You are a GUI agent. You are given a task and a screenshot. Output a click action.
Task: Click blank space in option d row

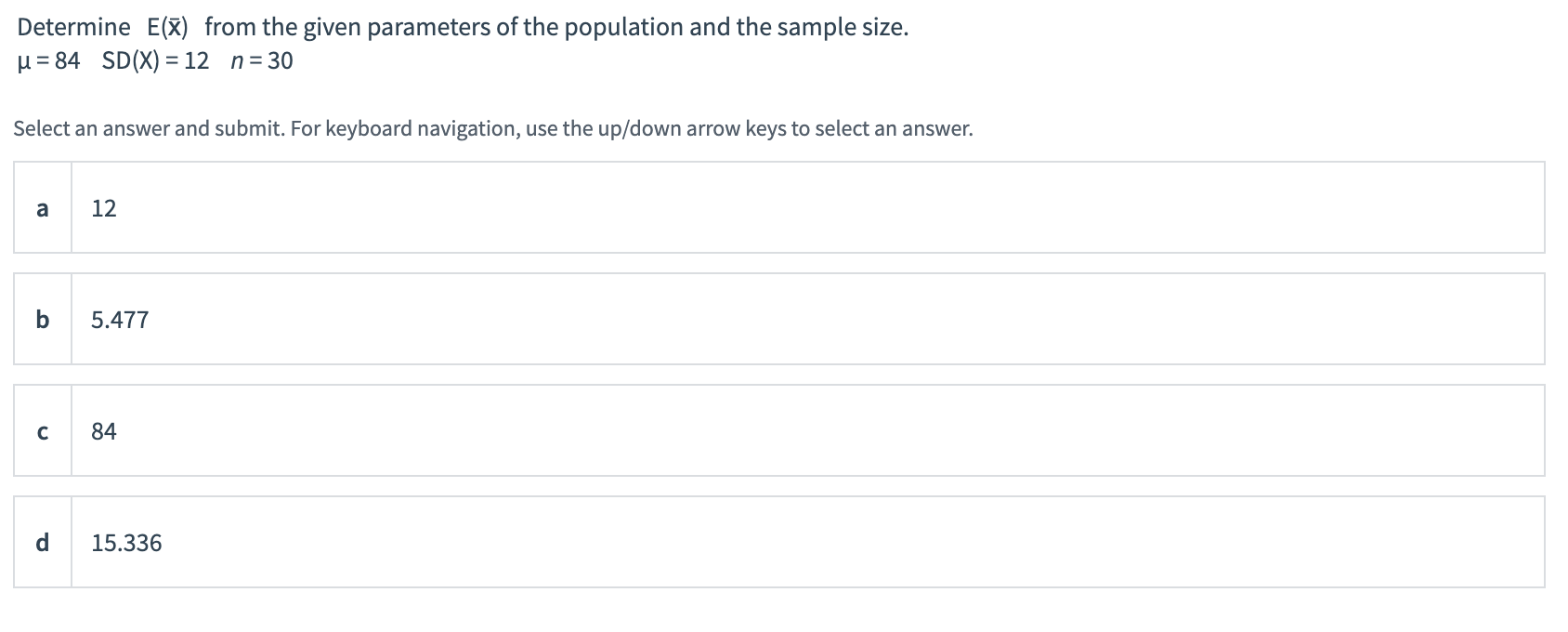pos(806,543)
